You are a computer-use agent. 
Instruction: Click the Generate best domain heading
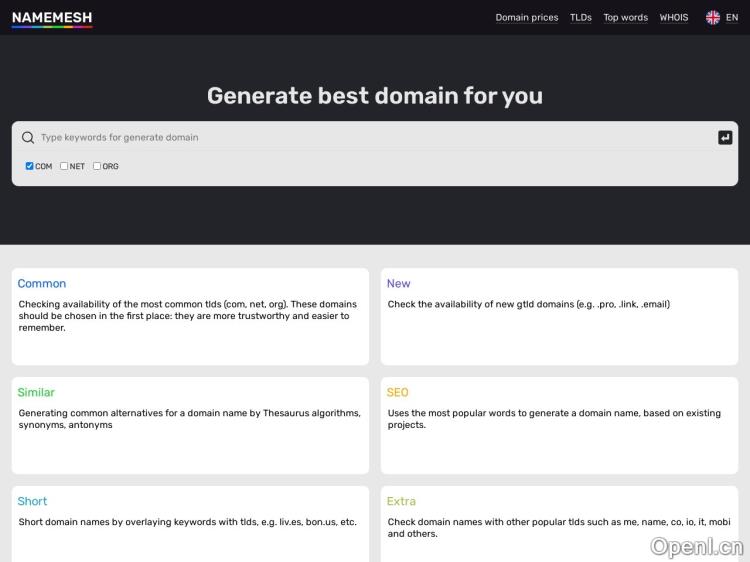(x=375, y=96)
